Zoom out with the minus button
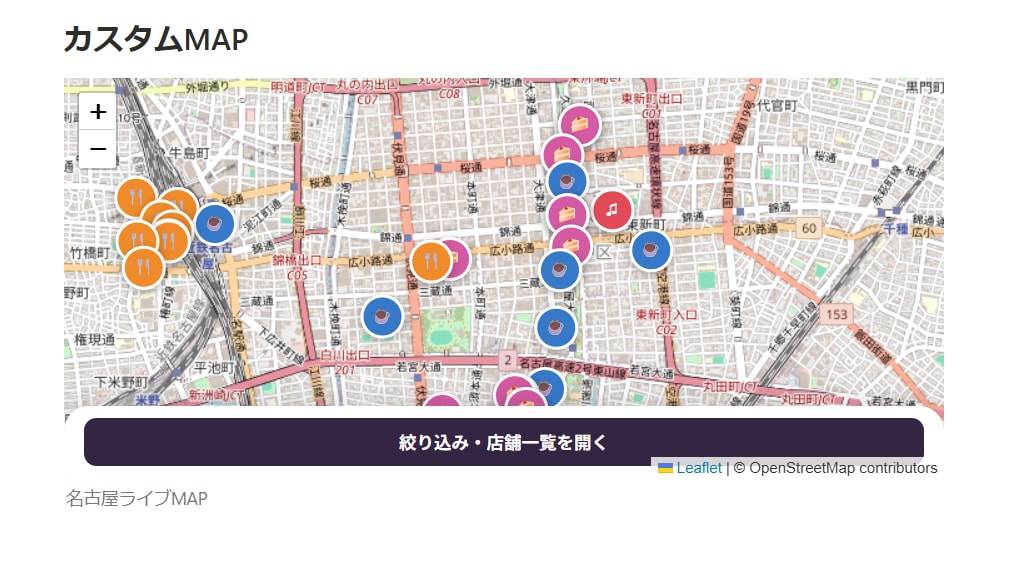The width and height of the screenshot is (1023, 563). click(x=98, y=149)
